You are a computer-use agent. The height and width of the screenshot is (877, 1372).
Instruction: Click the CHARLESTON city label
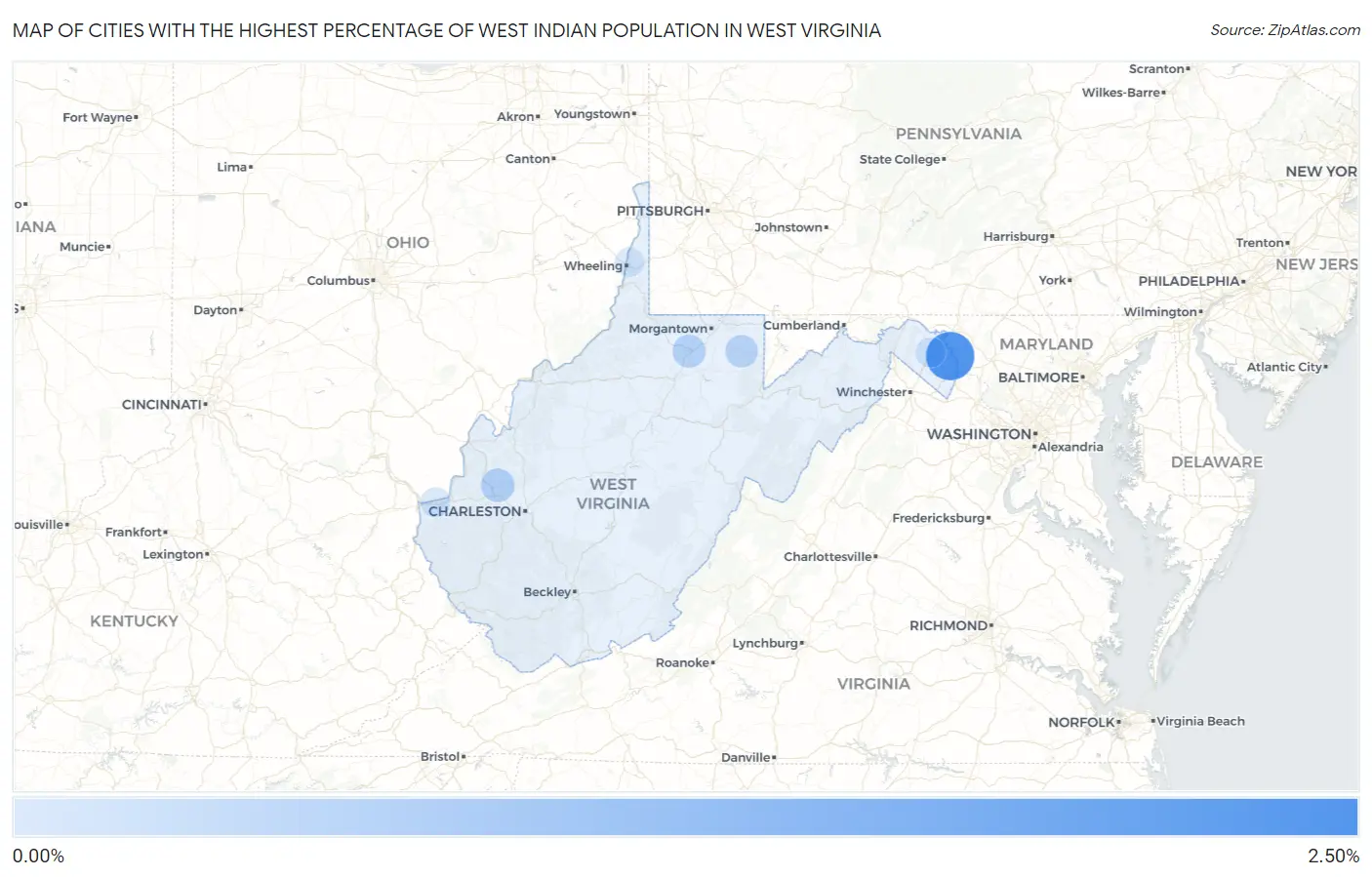pos(475,511)
